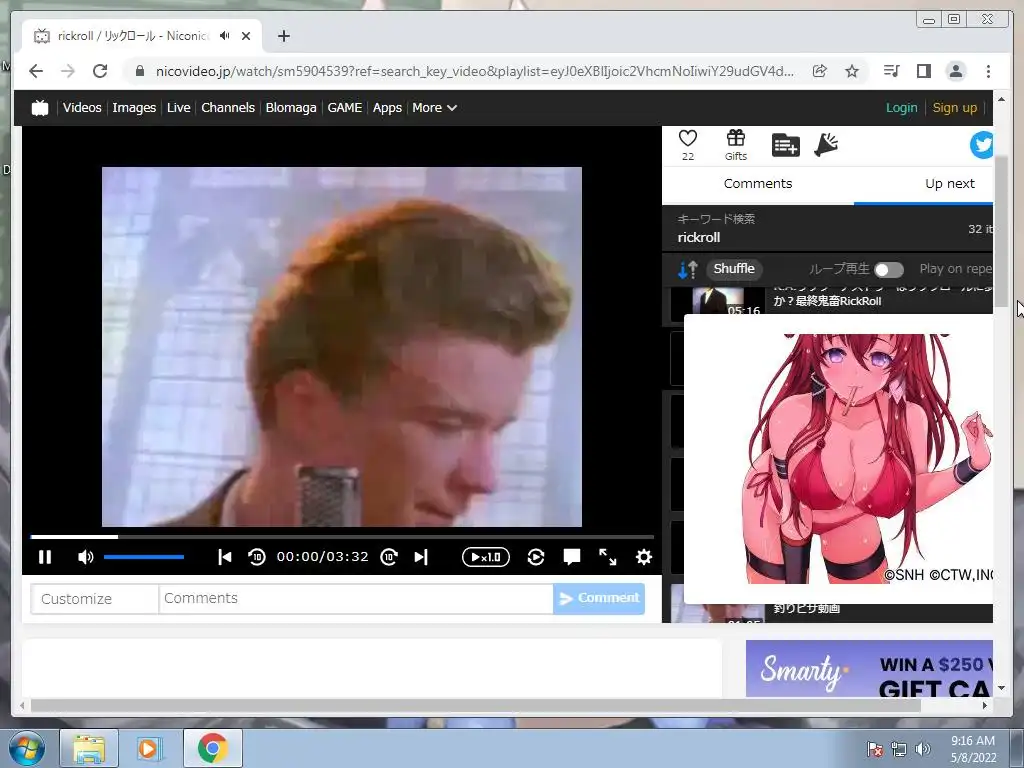Open the Chrome profile avatar
The height and width of the screenshot is (768, 1024).
(x=955, y=71)
